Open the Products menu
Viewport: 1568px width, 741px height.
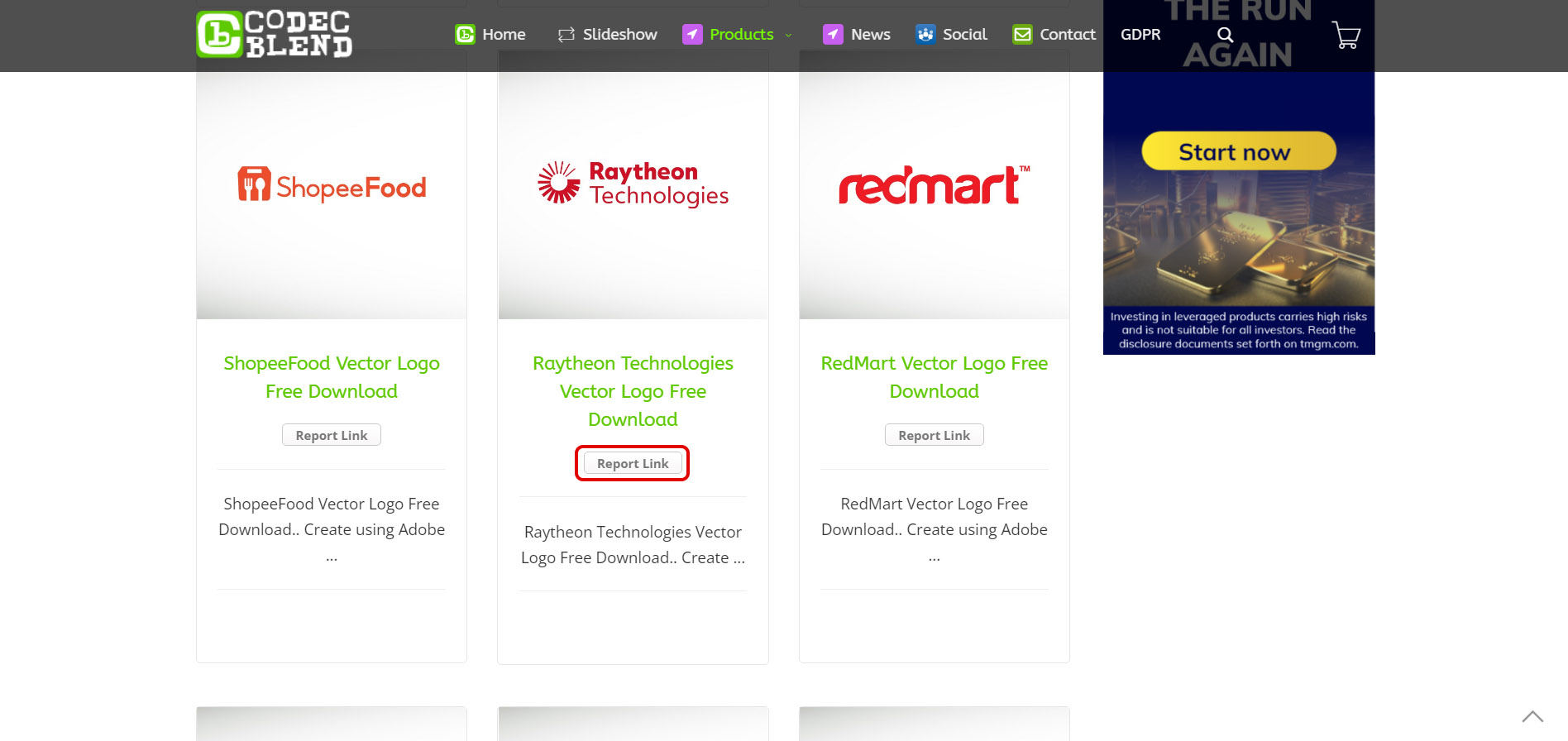(x=741, y=35)
